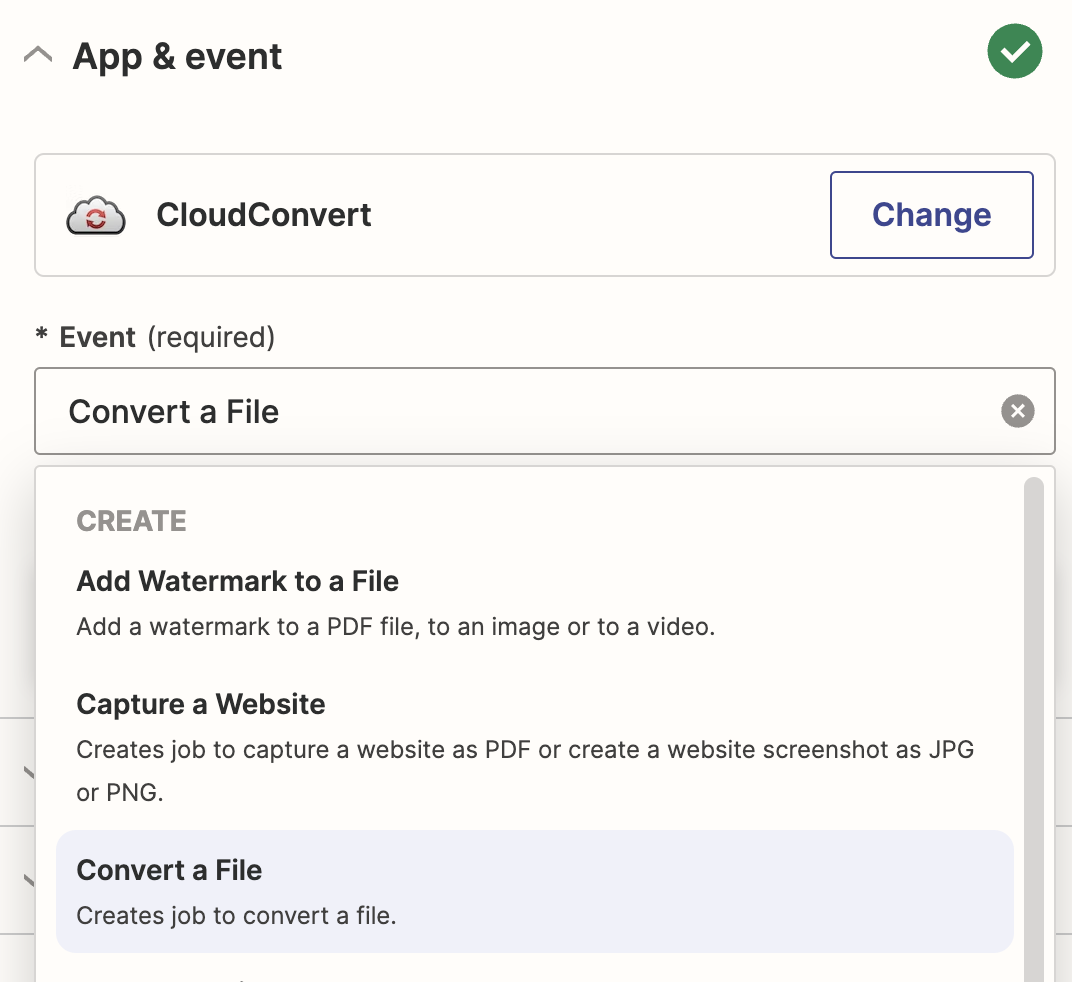Clear the Event field with X icon
Viewport: 1072px width, 982px height.
(x=1017, y=411)
